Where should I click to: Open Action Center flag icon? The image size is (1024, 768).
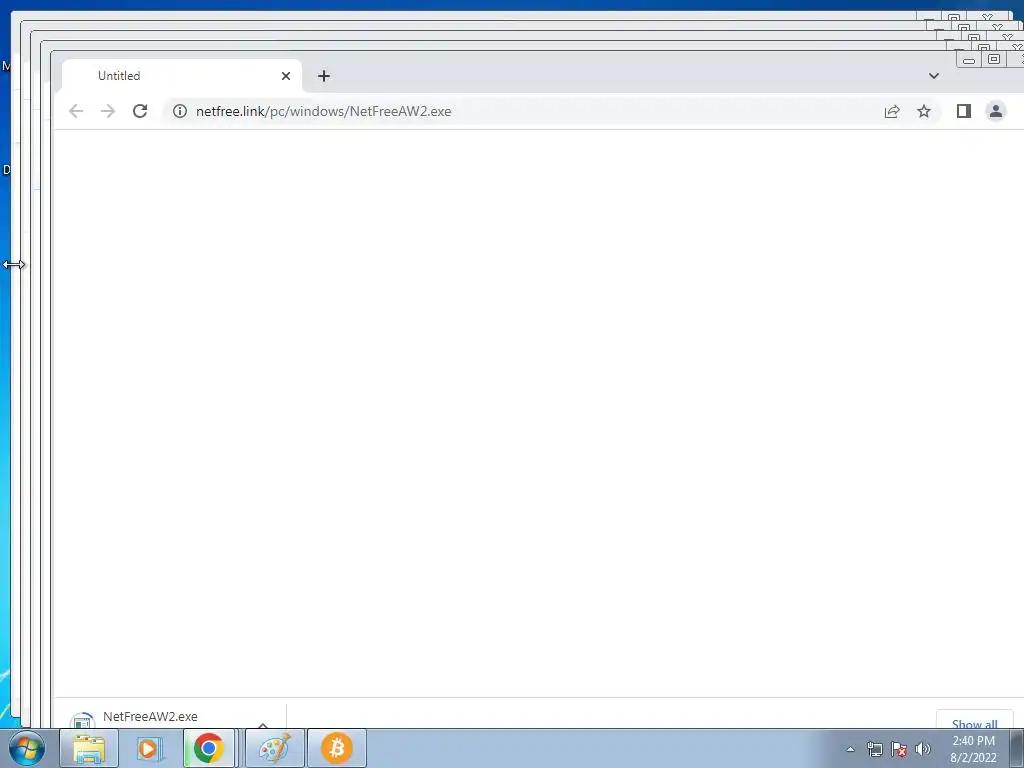point(899,749)
